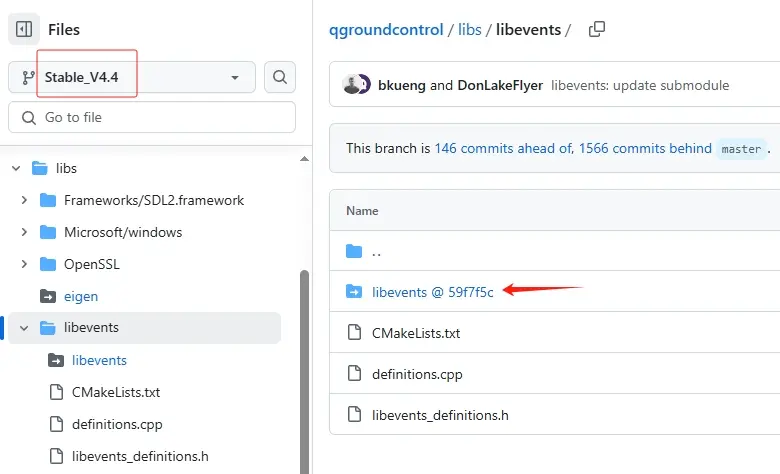This screenshot has width=780, height=474.
Task: Click file icon beside definitions.cpp in tree
Action: click(x=56, y=424)
